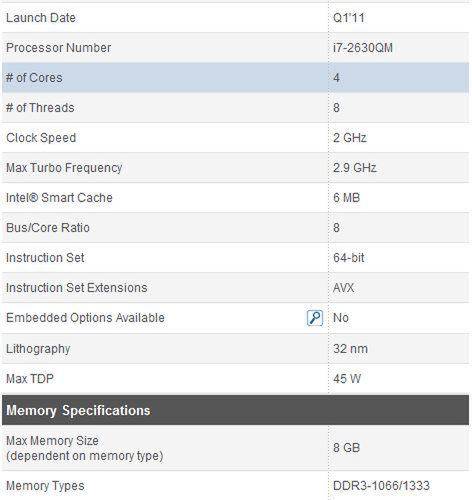The height and width of the screenshot is (500, 472).
Task: Select the AVX extension value
Action: click(343, 288)
